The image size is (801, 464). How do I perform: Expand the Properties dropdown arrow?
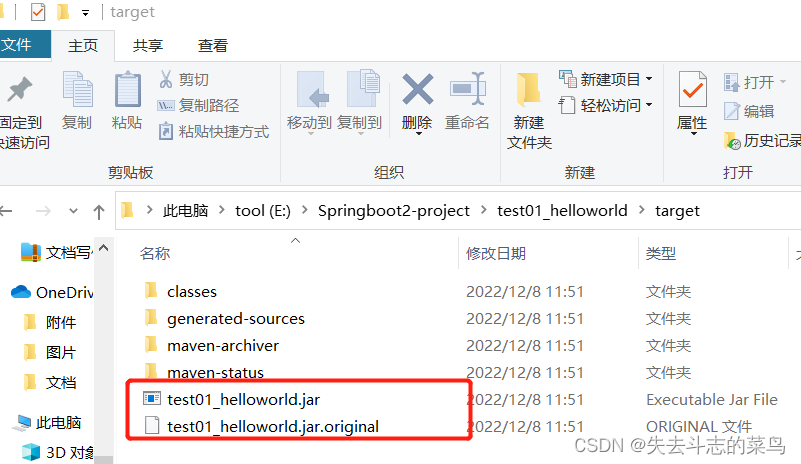[x=694, y=134]
